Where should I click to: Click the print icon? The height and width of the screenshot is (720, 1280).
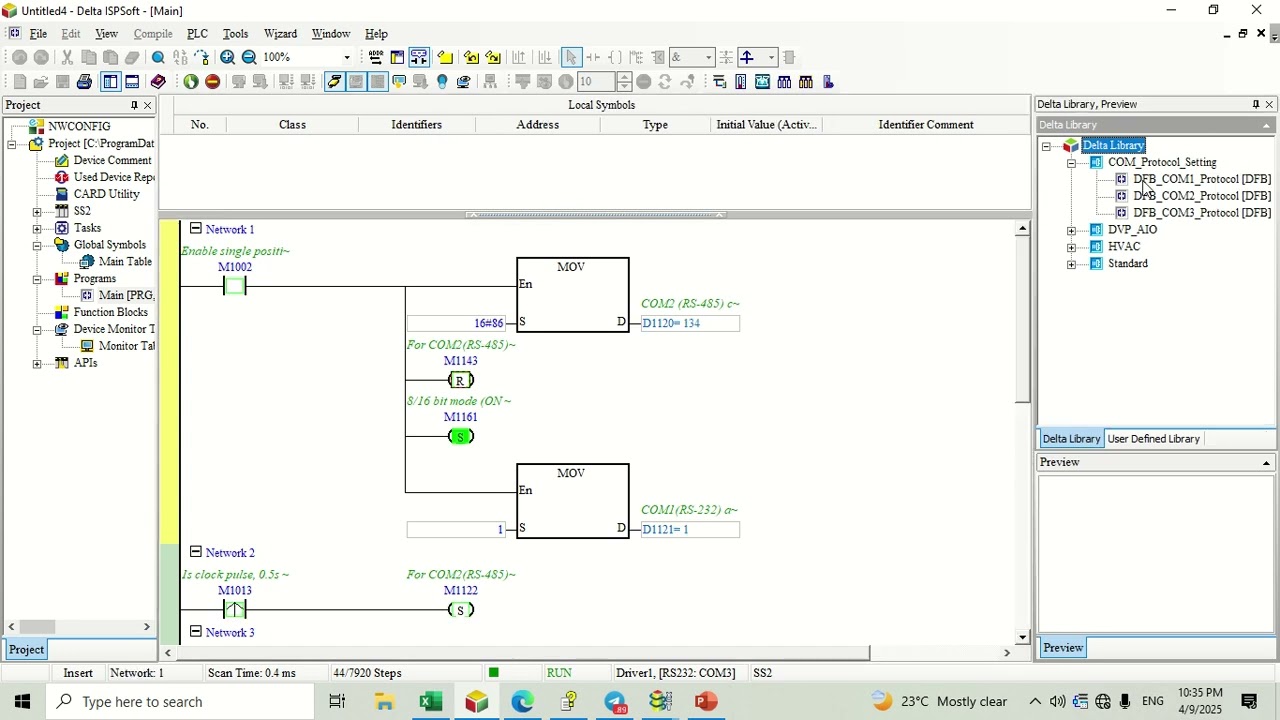tap(84, 81)
